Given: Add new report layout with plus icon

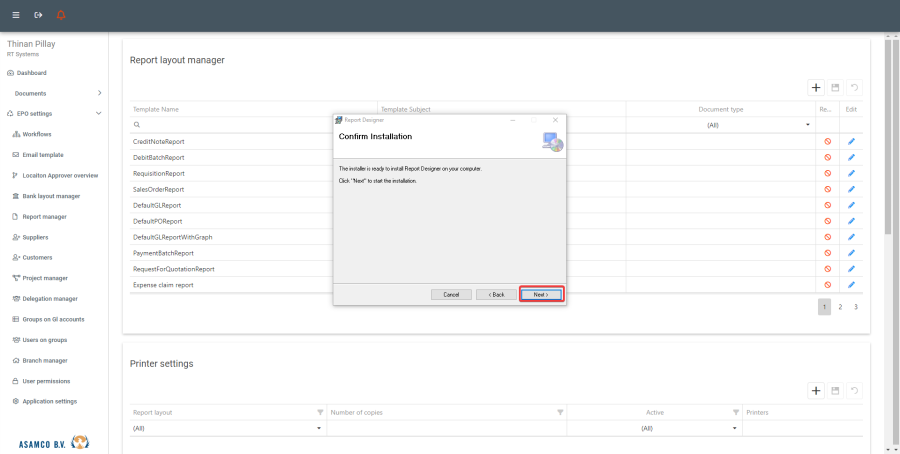Looking at the screenshot, I should pyautogui.click(x=816, y=88).
